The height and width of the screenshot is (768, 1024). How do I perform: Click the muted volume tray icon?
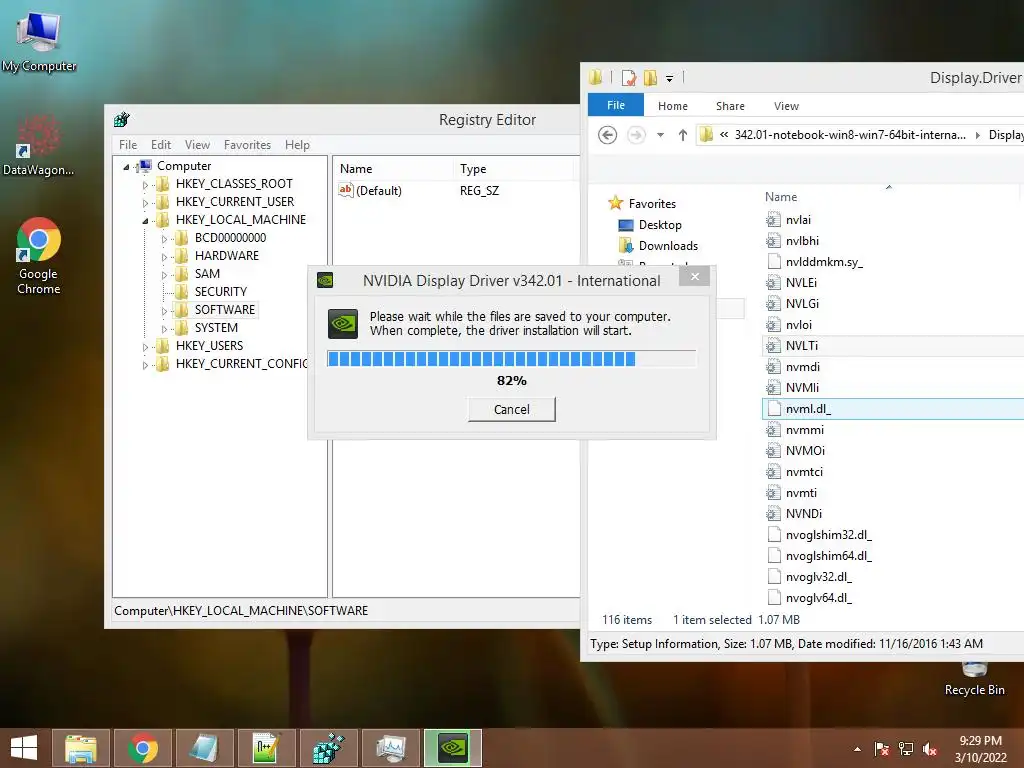pos(930,749)
